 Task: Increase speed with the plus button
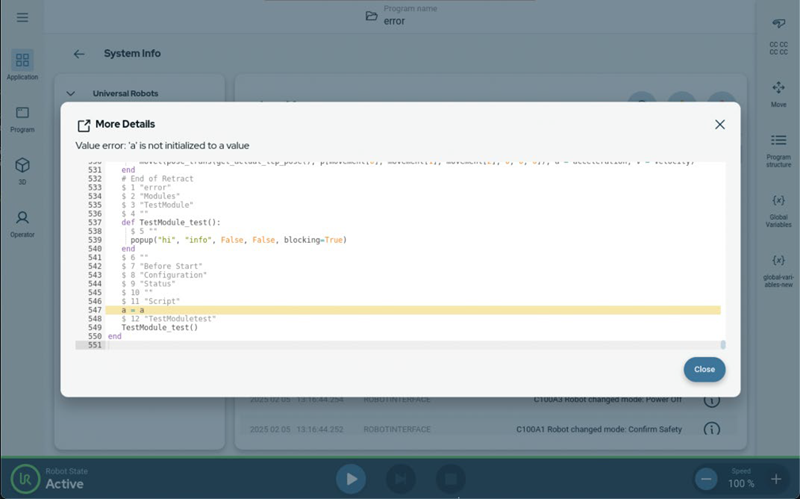coord(776,479)
